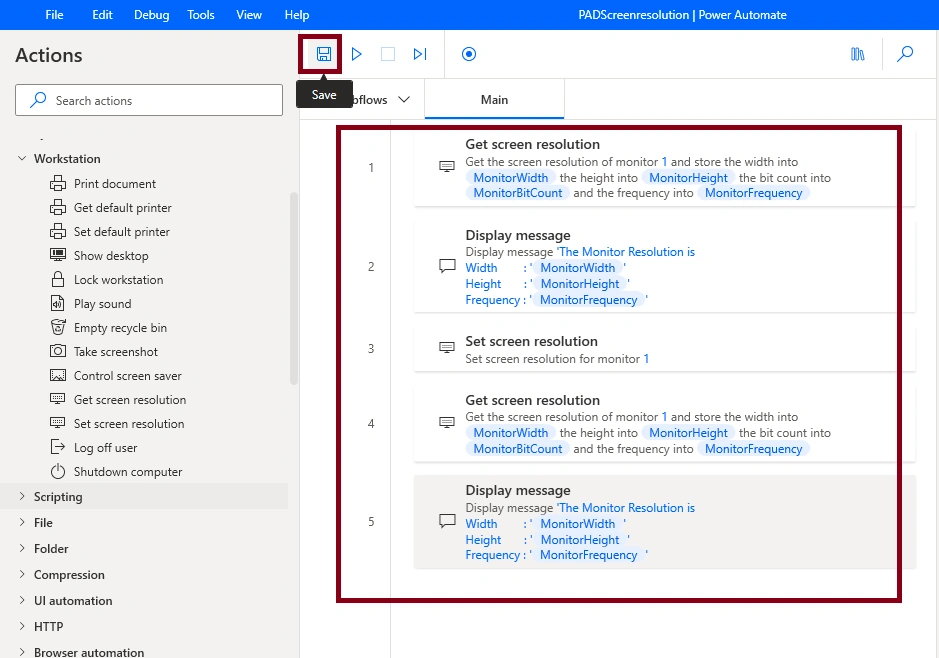The height and width of the screenshot is (658, 939).
Task: Click MonitorBitCount variable in step 1
Action: tap(517, 193)
